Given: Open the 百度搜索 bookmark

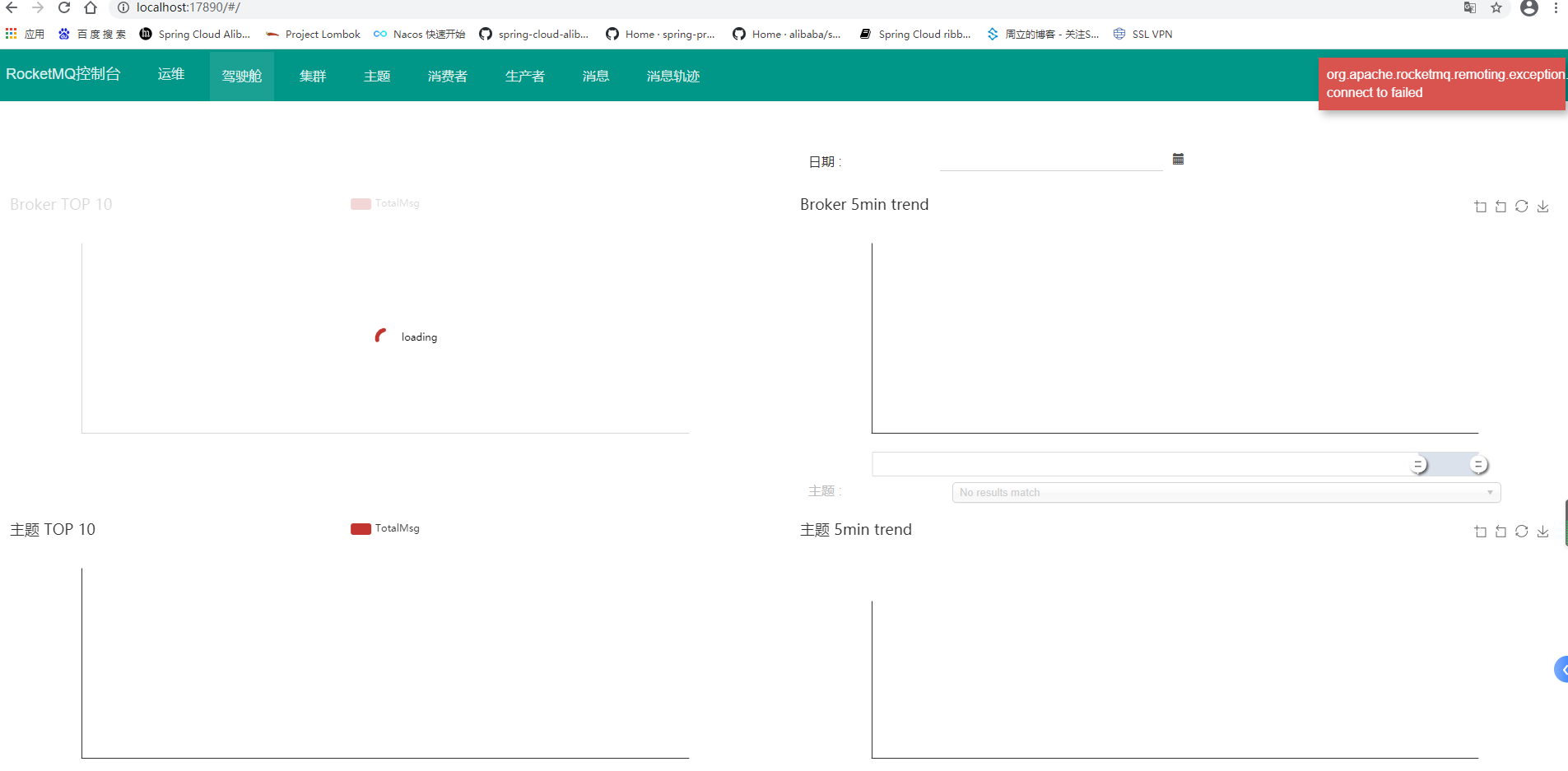Looking at the screenshot, I should tap(92, 34).
